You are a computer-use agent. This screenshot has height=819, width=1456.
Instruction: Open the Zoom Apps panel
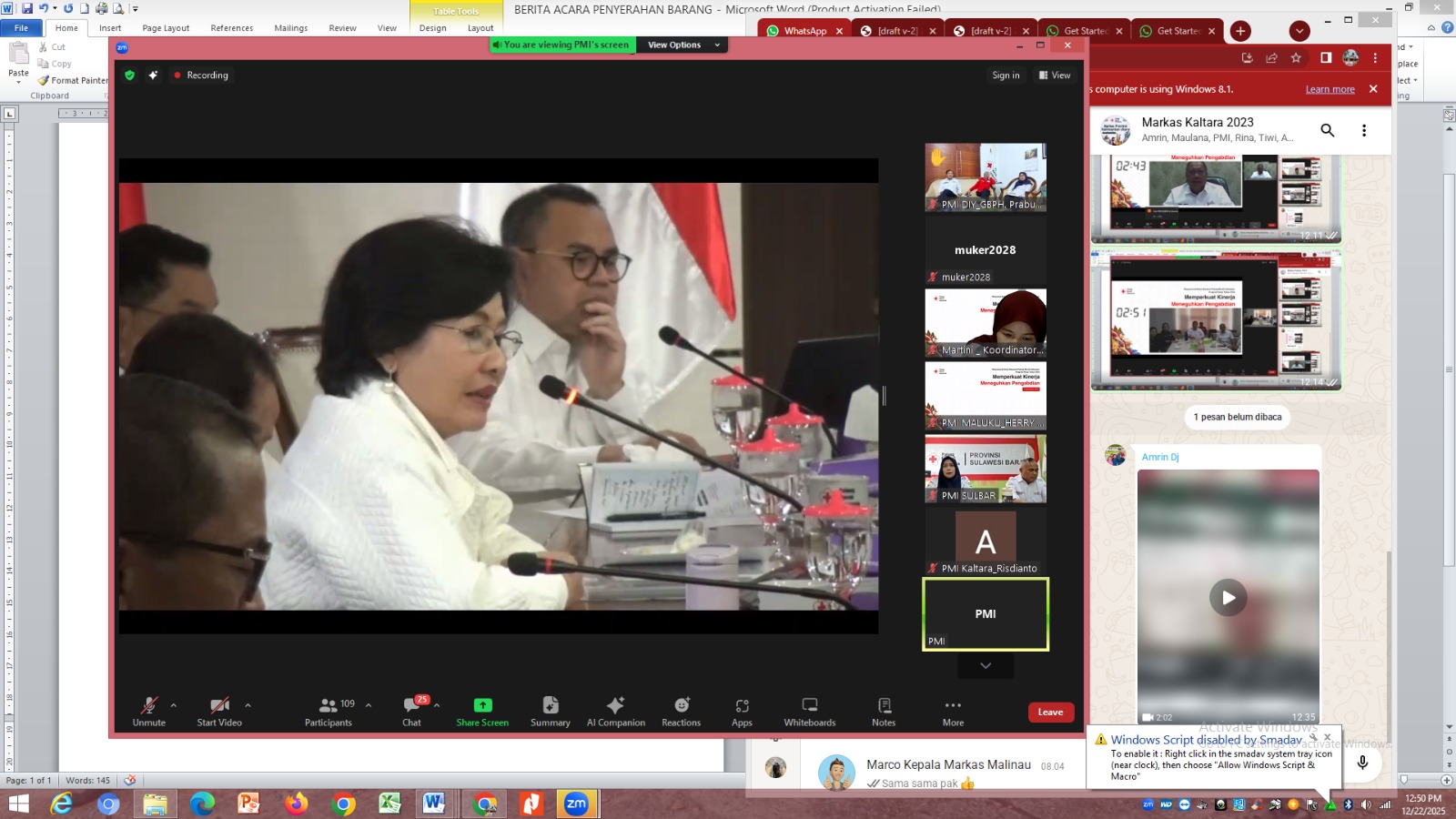742,711
